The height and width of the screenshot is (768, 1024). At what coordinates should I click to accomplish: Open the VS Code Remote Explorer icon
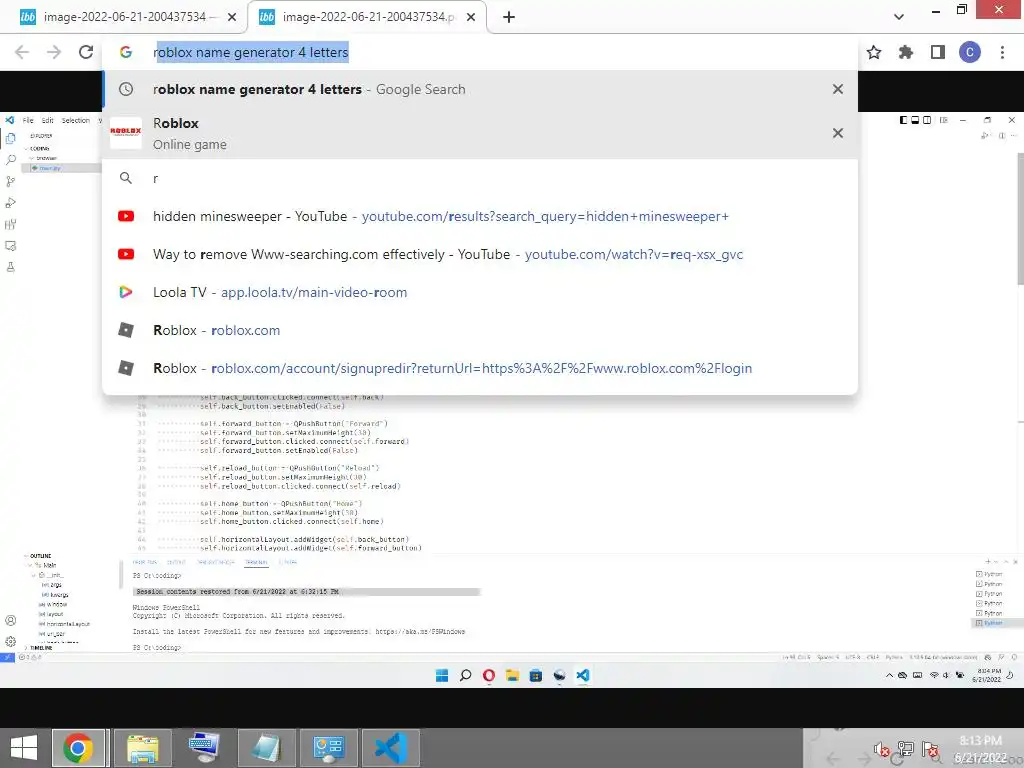coord(10,246)
